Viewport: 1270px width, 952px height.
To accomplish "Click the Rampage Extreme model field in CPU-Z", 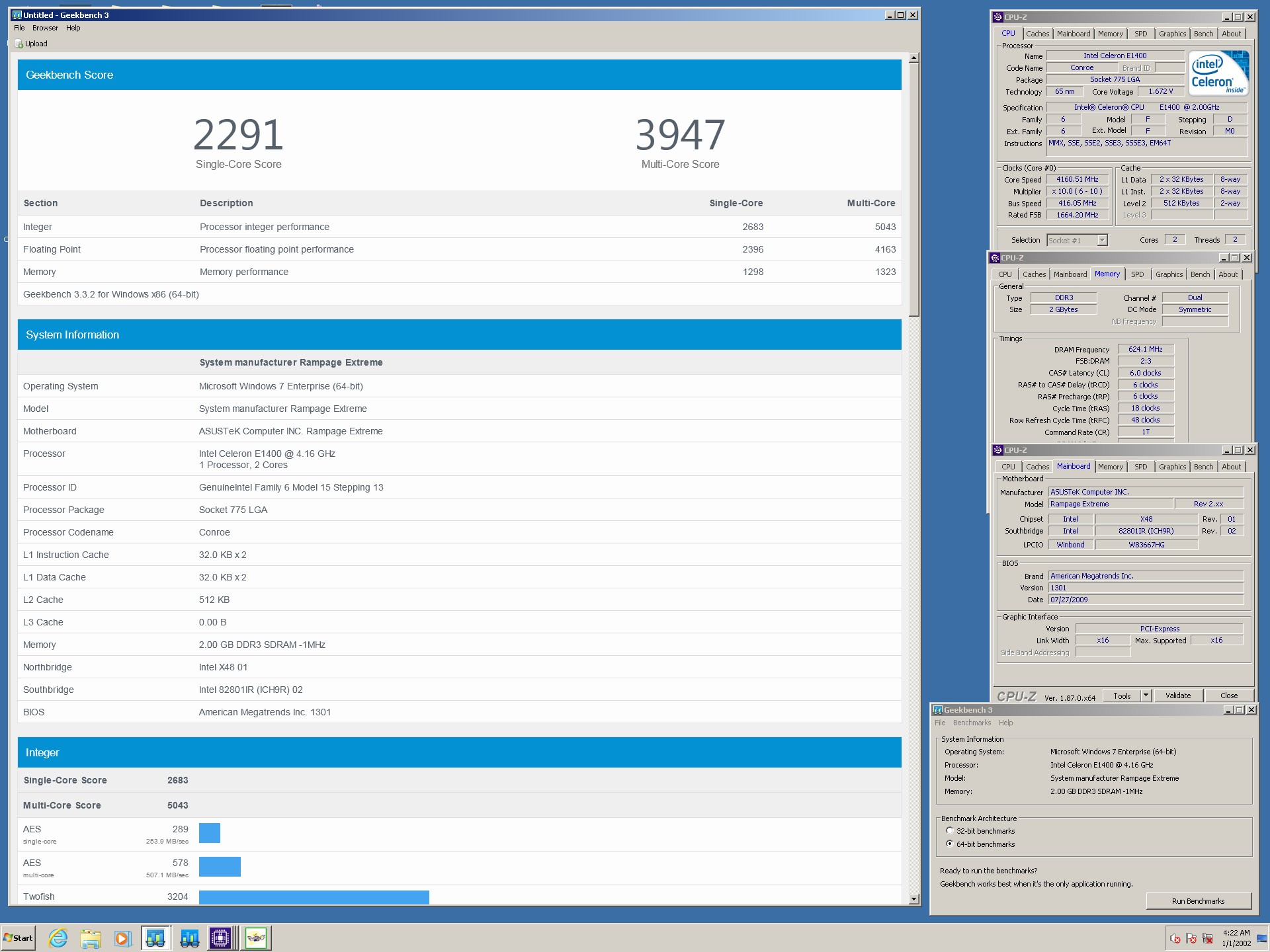I will 1110,504.
